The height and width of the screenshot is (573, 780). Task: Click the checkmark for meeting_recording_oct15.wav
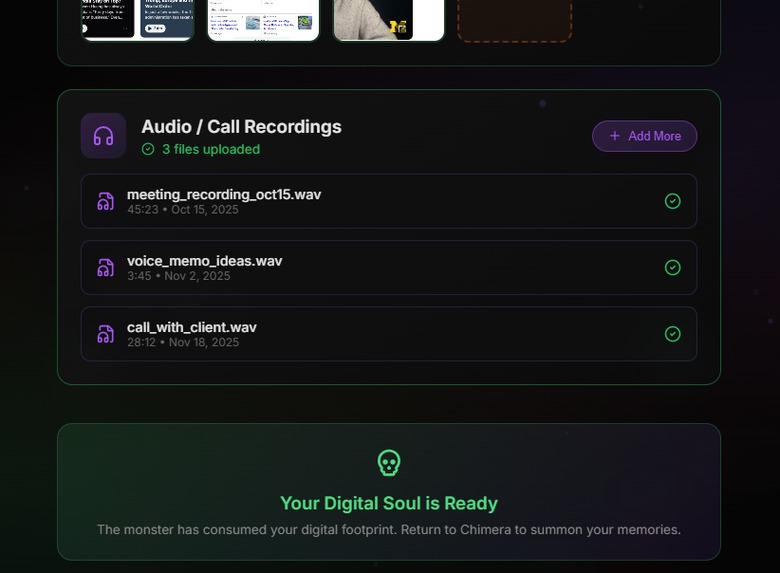click(673, 201)
